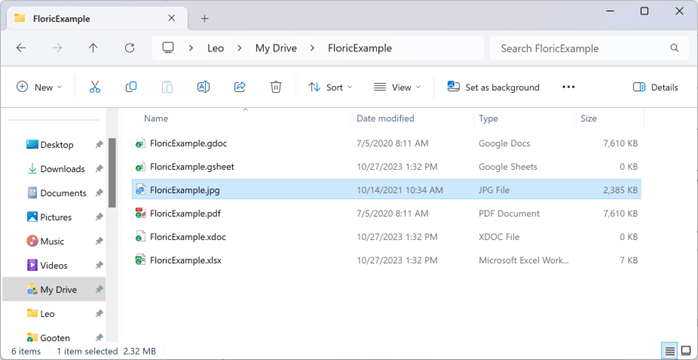
Task: Toggle the Details pane button
Action: click(655, 88)
